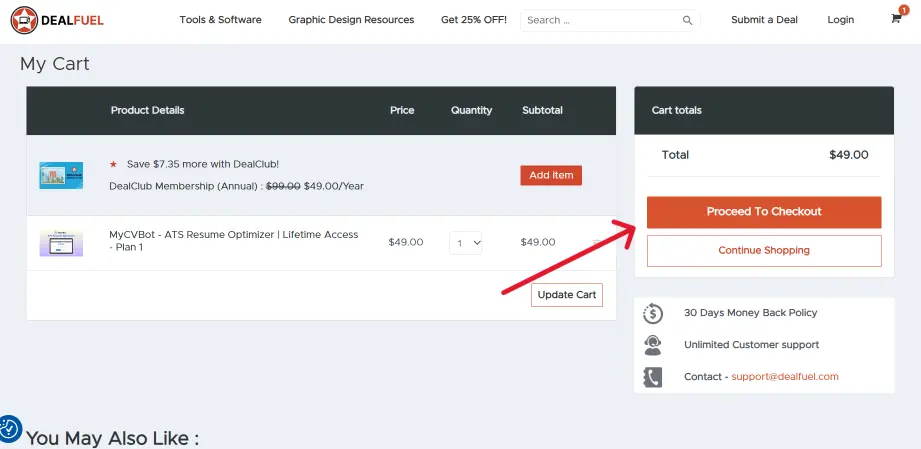Click Update Cart button
The height and width of the screenshot is (449, 921).
point(567,295)
